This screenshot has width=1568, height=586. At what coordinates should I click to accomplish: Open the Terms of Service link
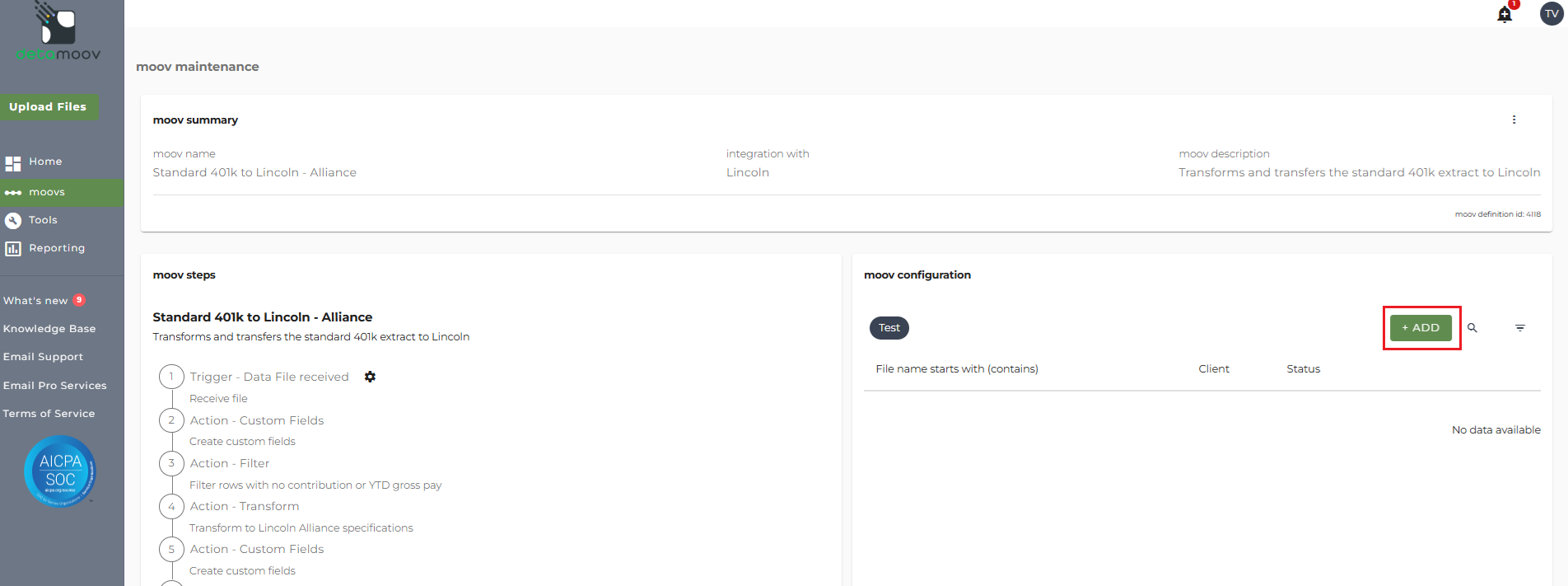pos(49,414)
